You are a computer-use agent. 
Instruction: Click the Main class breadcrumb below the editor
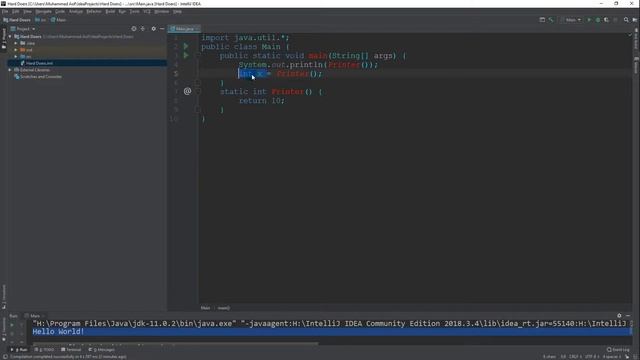(205, 308)
